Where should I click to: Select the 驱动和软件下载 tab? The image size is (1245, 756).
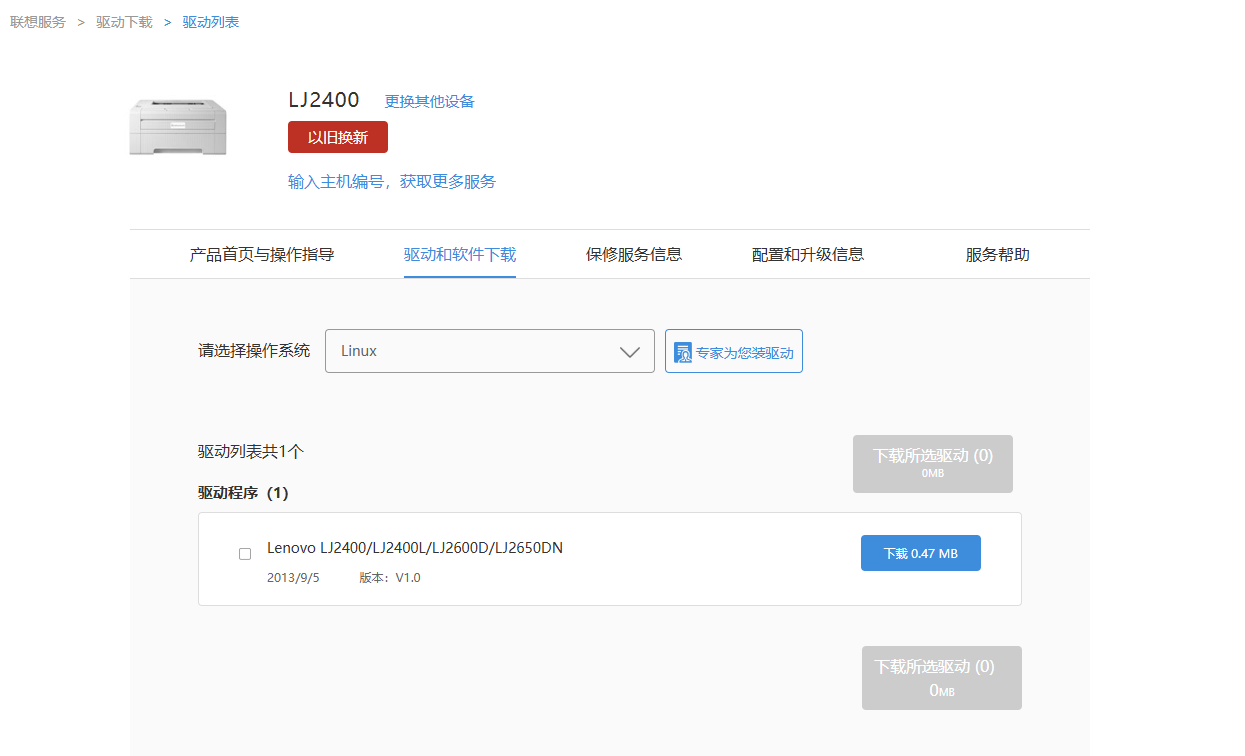tap(460, 254)
